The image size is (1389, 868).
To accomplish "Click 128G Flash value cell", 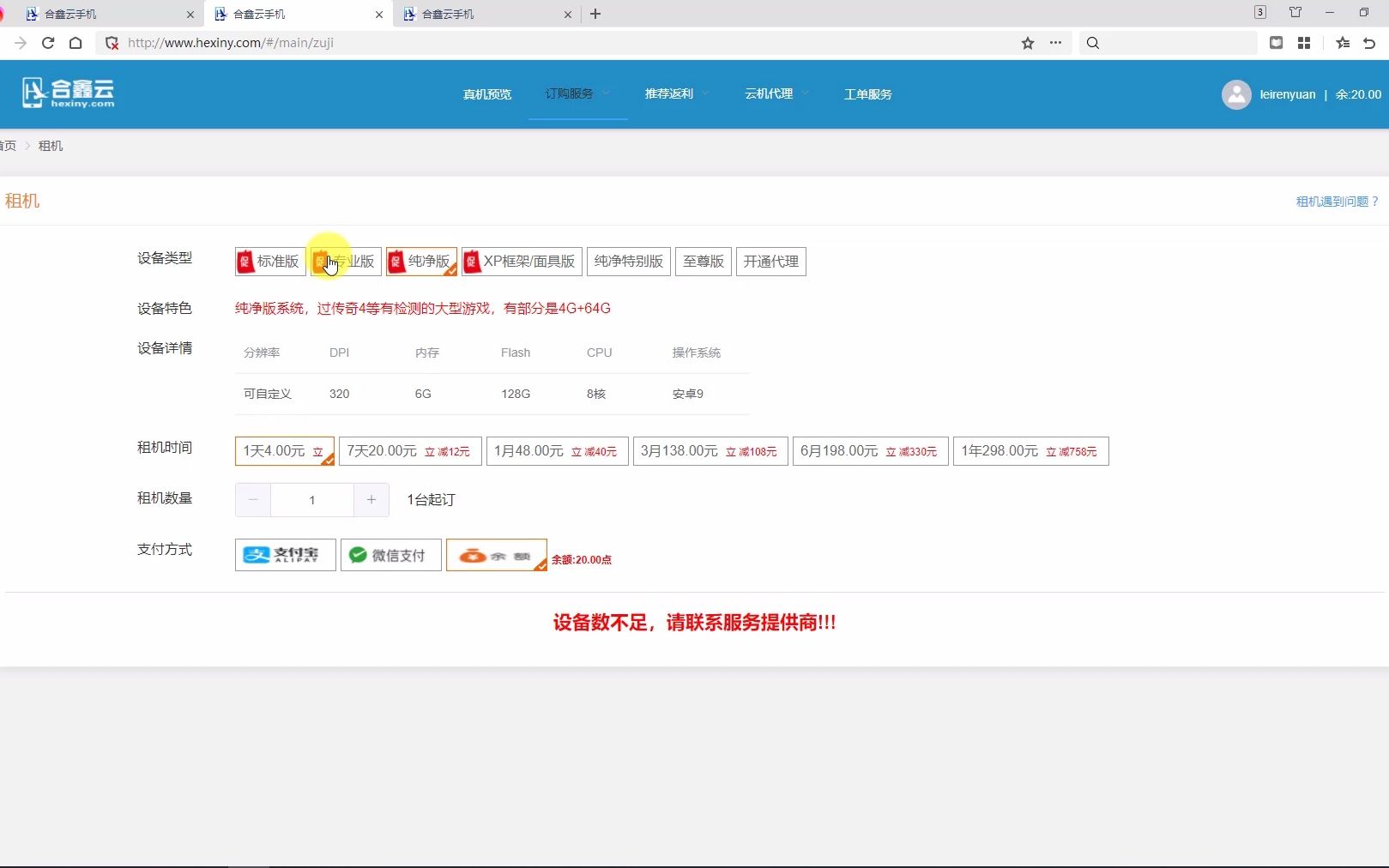I will pos(516,394).
